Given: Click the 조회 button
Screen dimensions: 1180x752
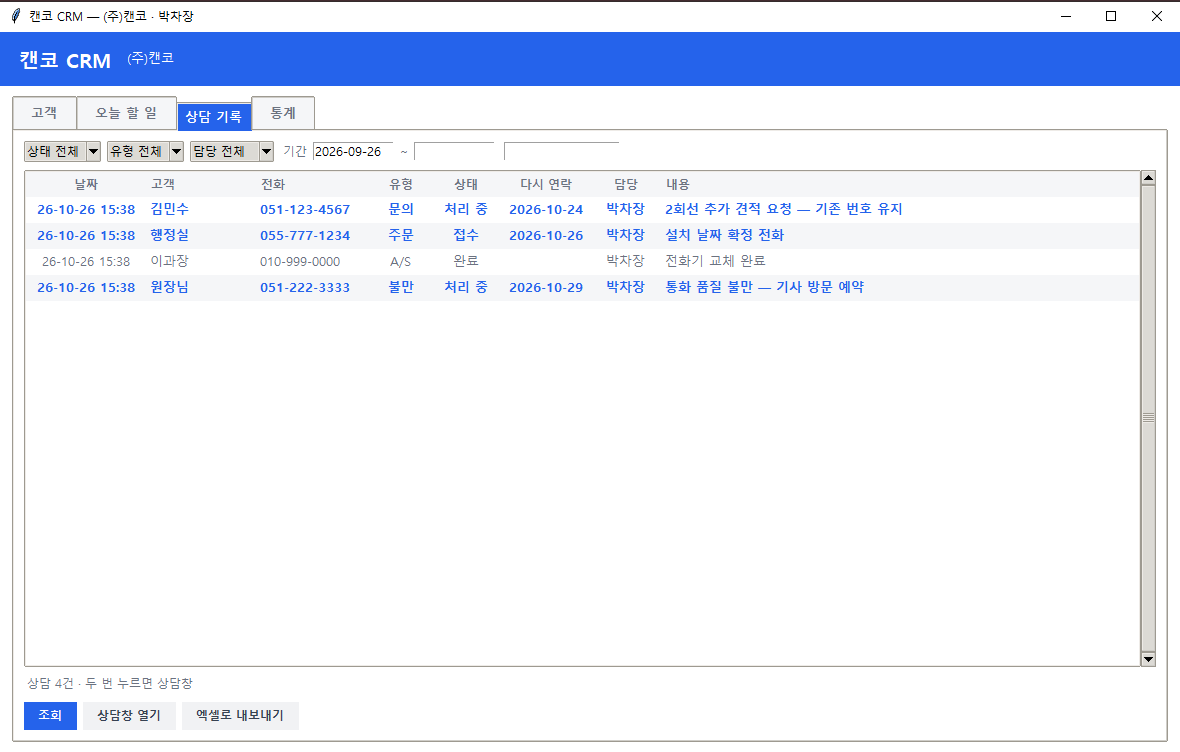Looking at the screenshot, I should click(50, 715).
